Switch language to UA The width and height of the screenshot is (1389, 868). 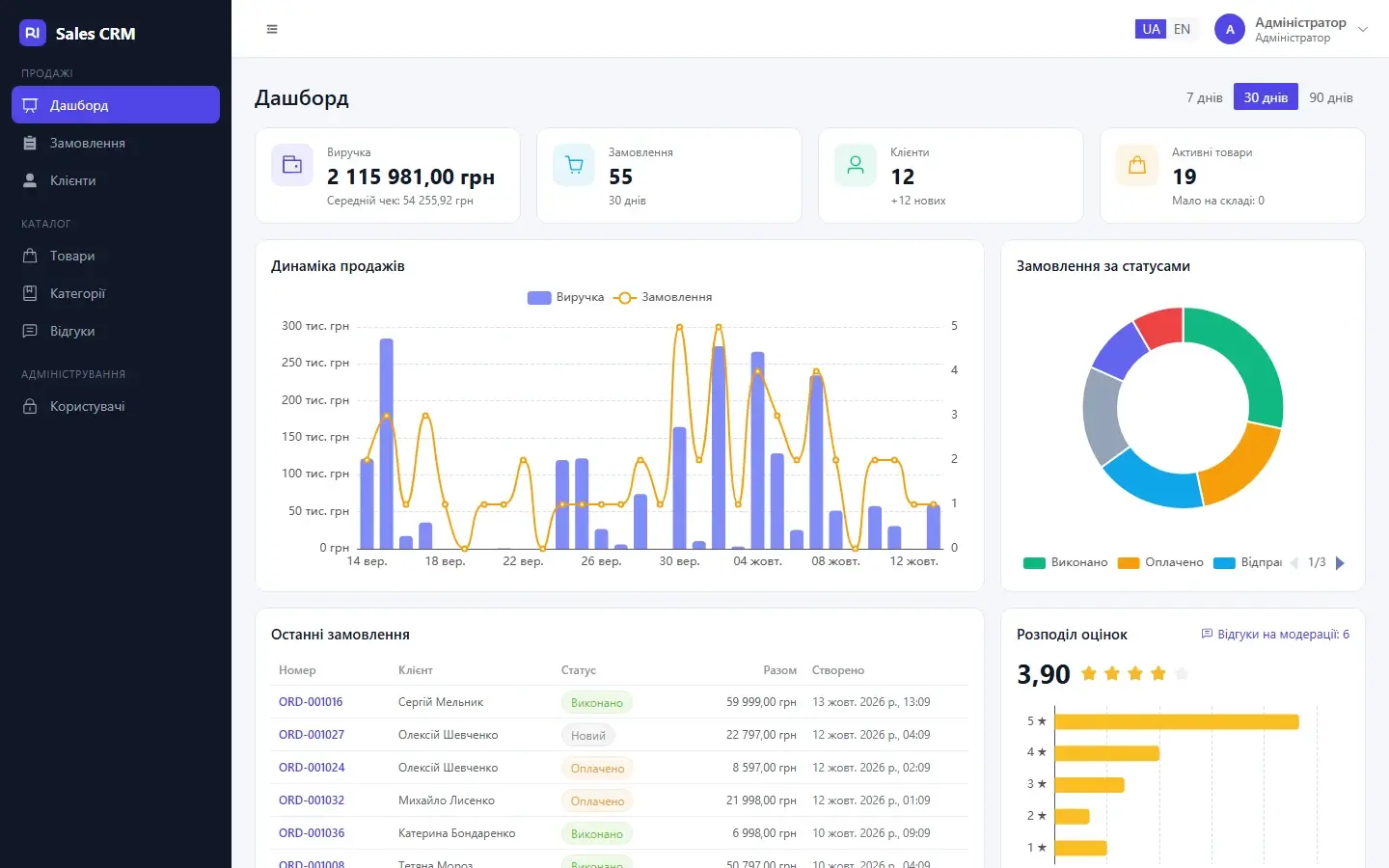click(x=1151, y=29)
